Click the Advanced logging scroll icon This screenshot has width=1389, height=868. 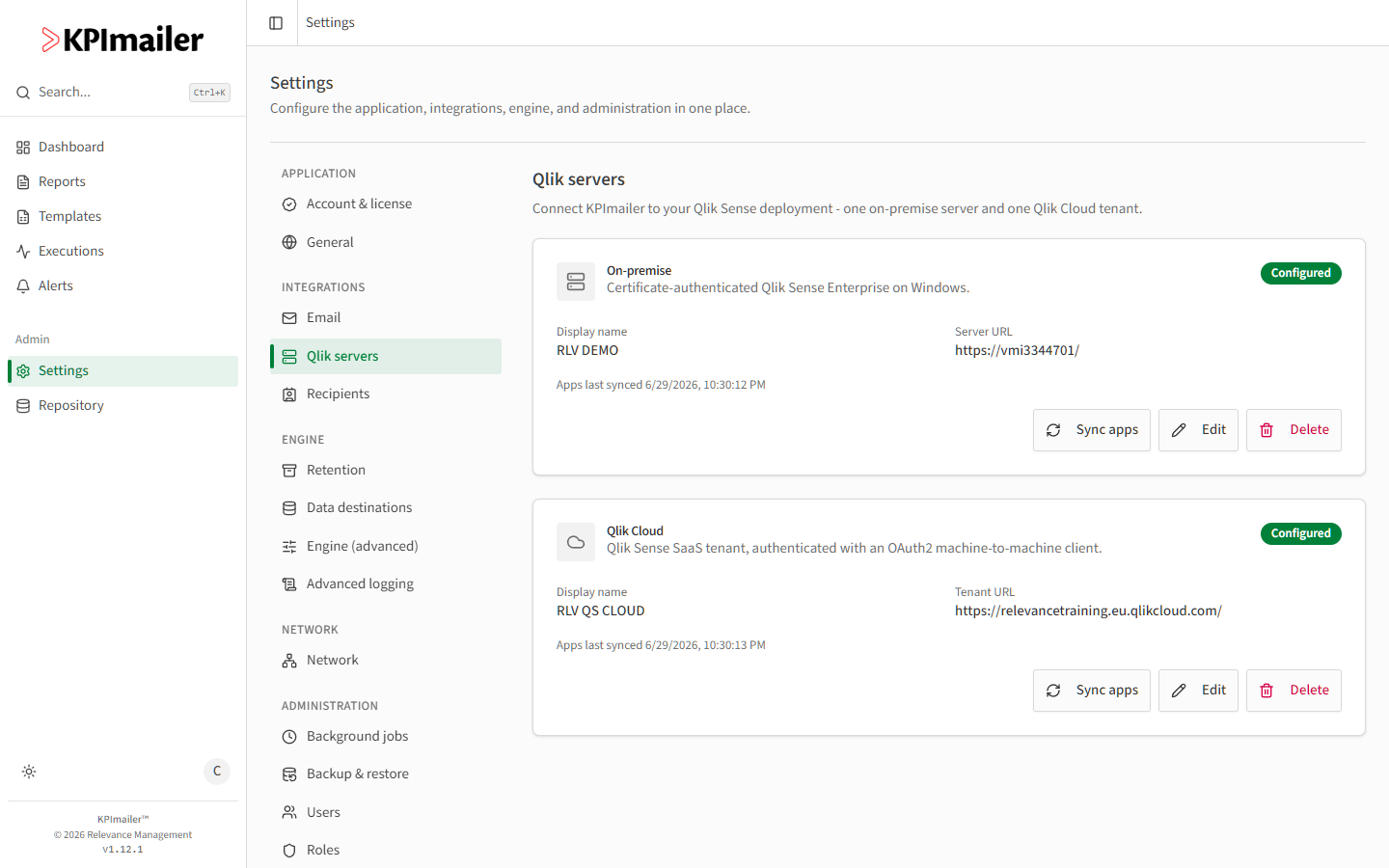[289, 584]
